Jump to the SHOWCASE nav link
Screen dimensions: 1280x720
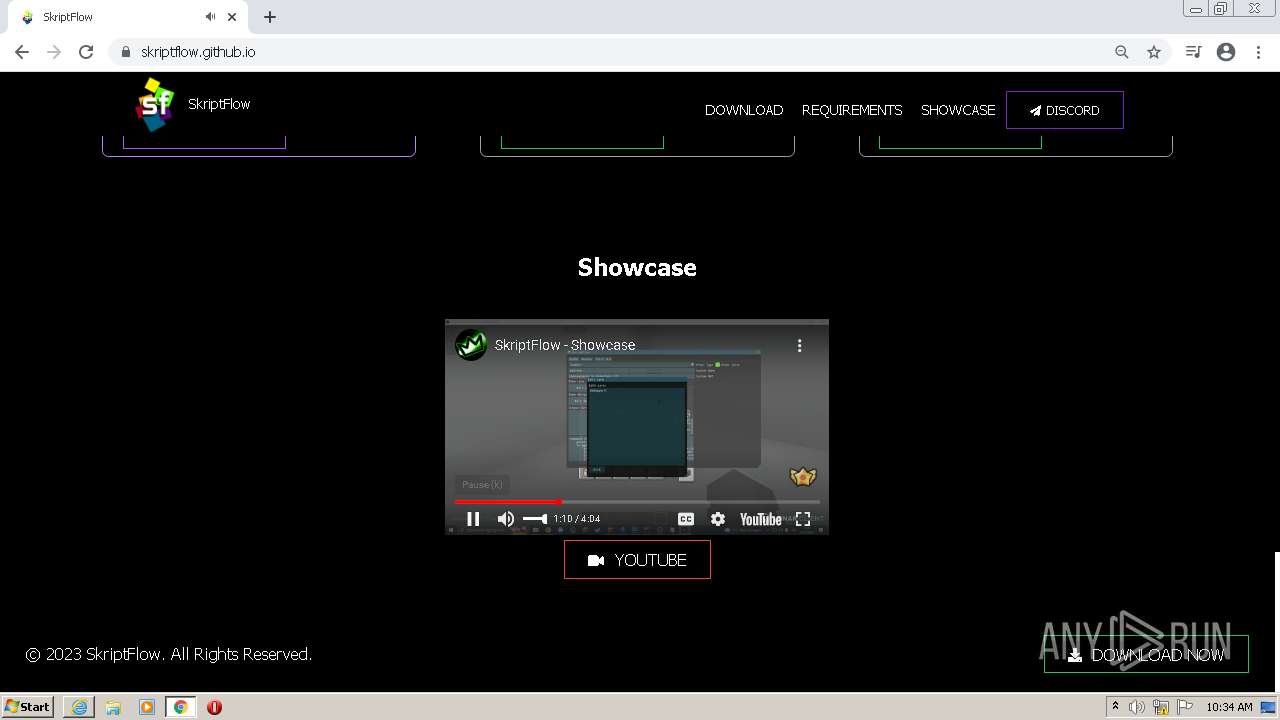pyautogui.click(x=958, y=110)
